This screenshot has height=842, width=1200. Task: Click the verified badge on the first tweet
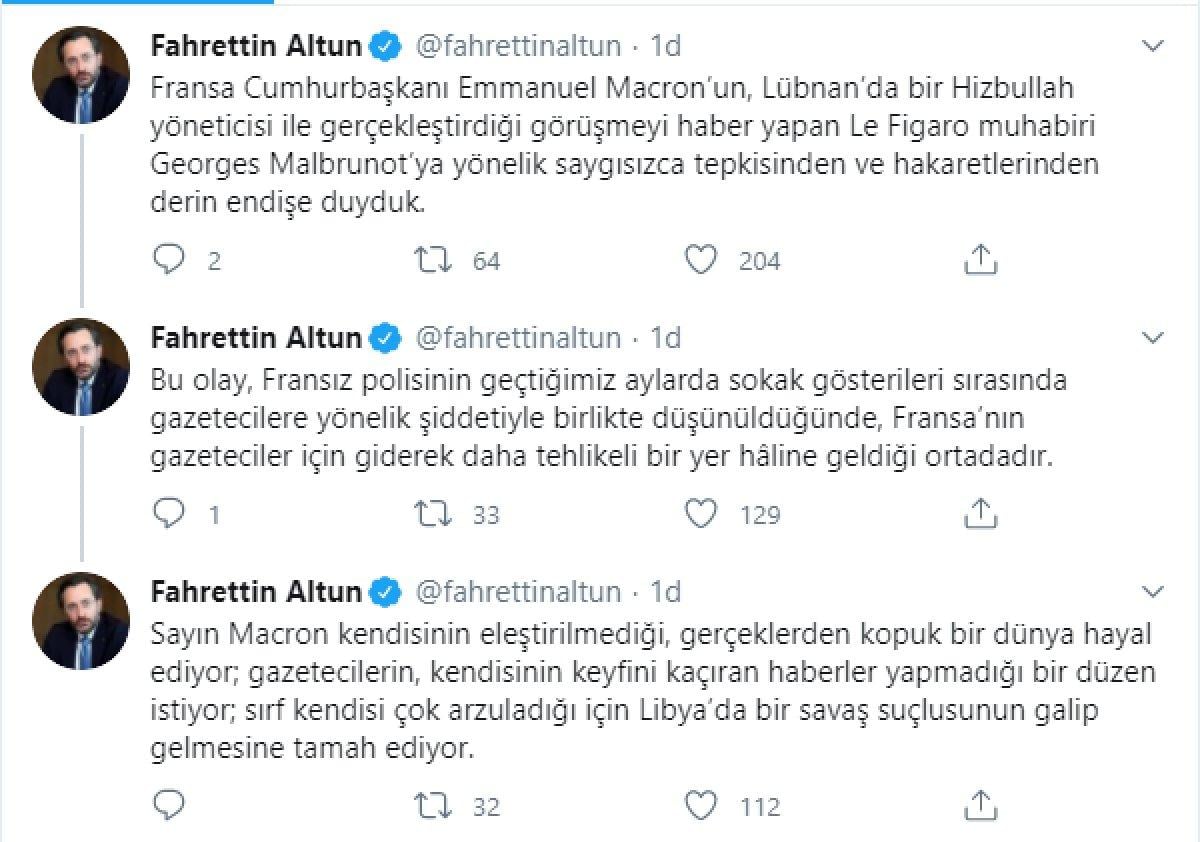click(384, 44)
